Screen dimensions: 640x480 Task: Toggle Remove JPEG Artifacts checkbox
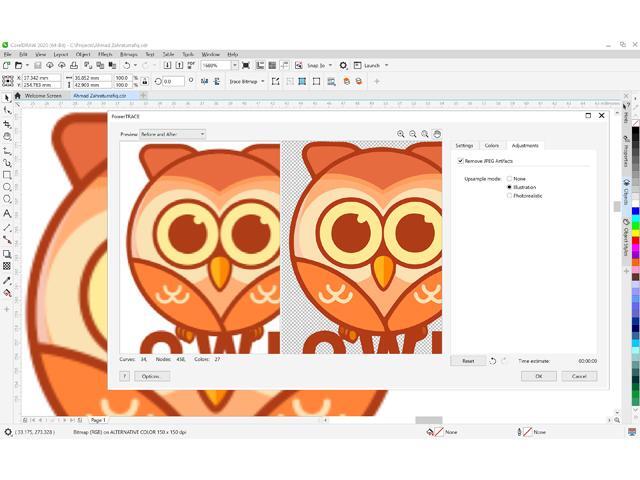pos(460,161)
